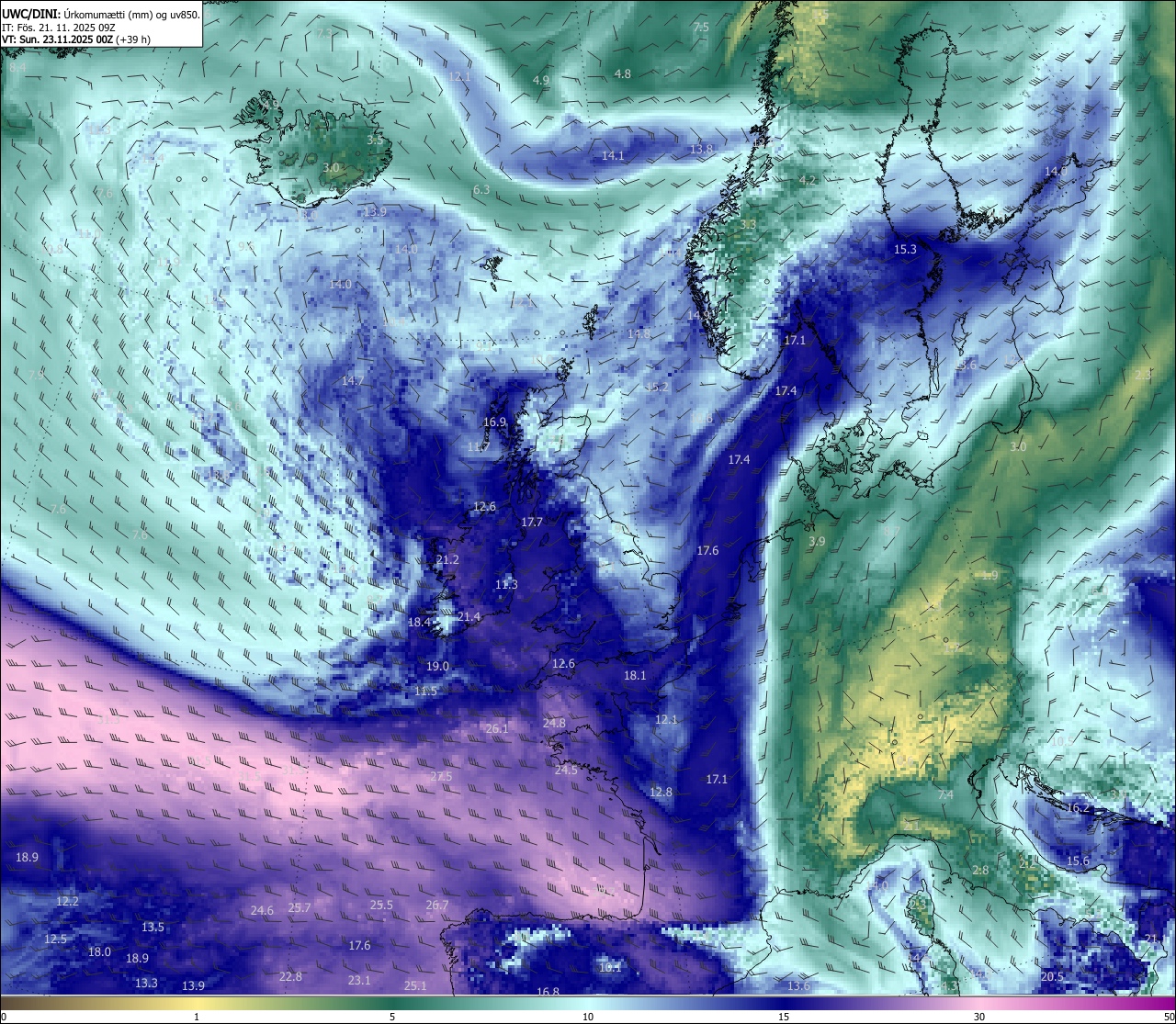The image size is (1176, 1024).
Task: Click the 16.2 value label
Action: click(x=1078, y=807)
